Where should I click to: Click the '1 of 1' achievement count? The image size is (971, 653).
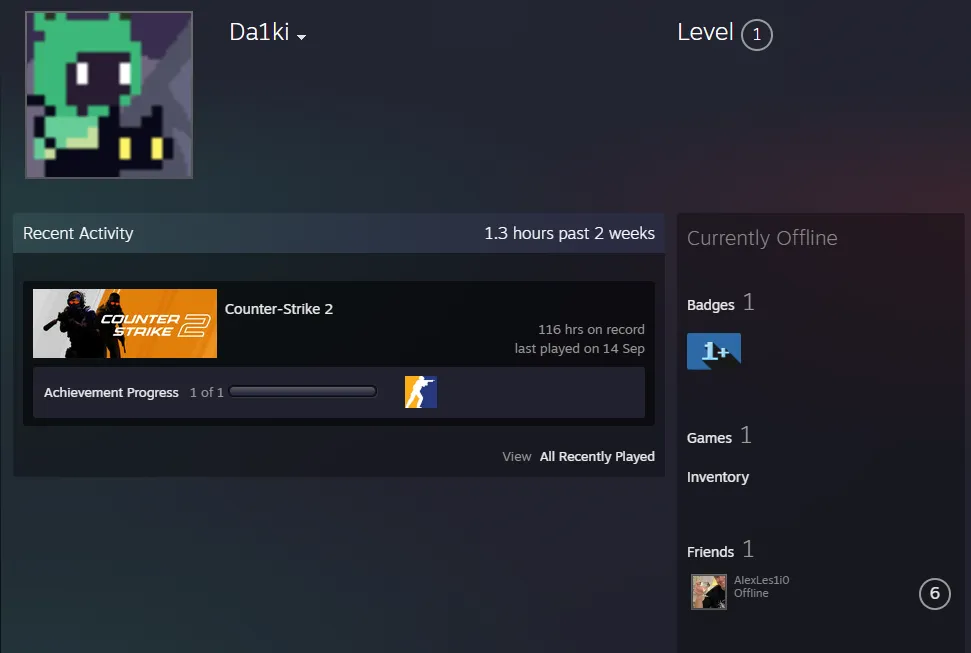[206, 392]
